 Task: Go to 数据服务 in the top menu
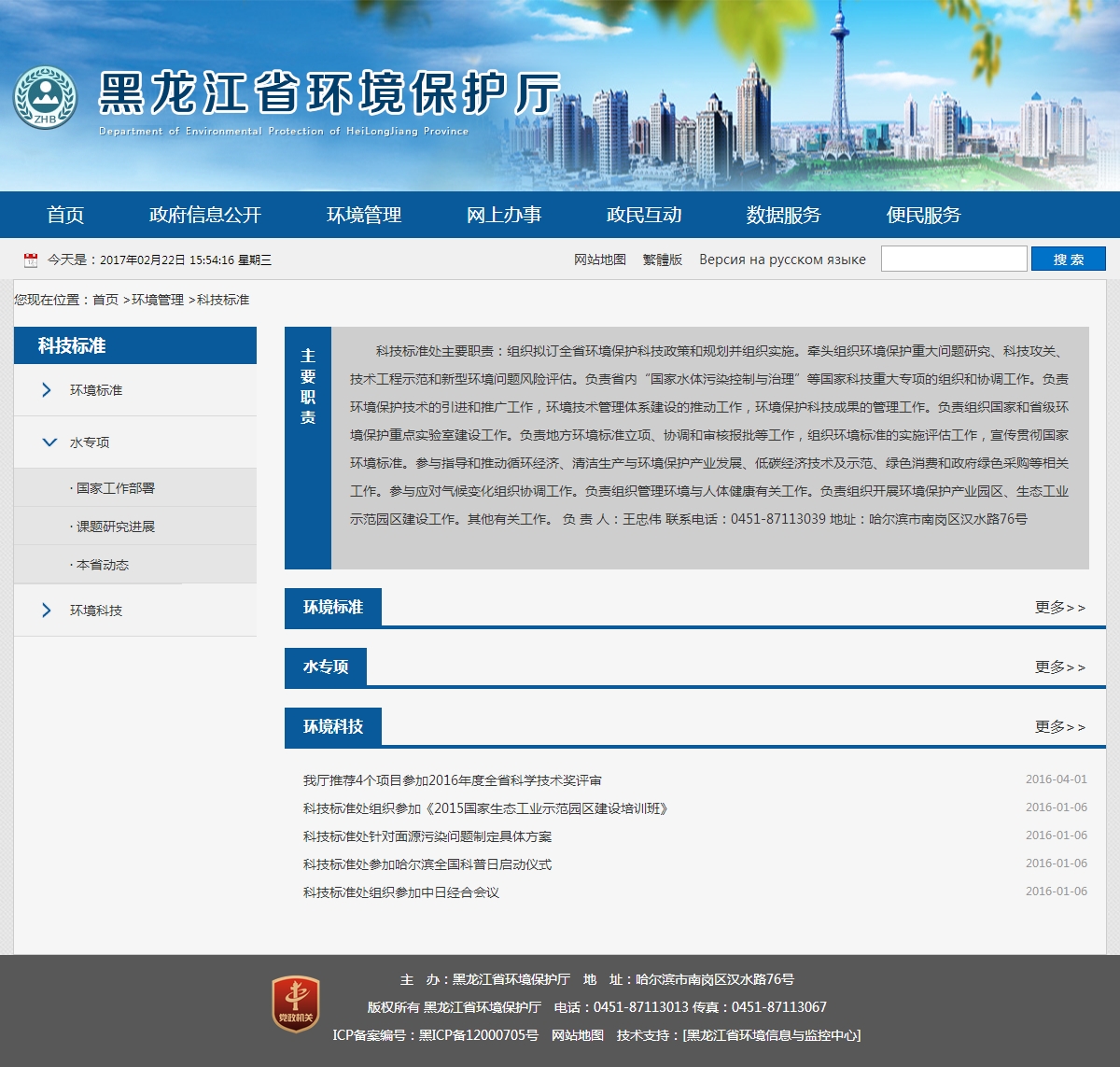coord(783,215)
